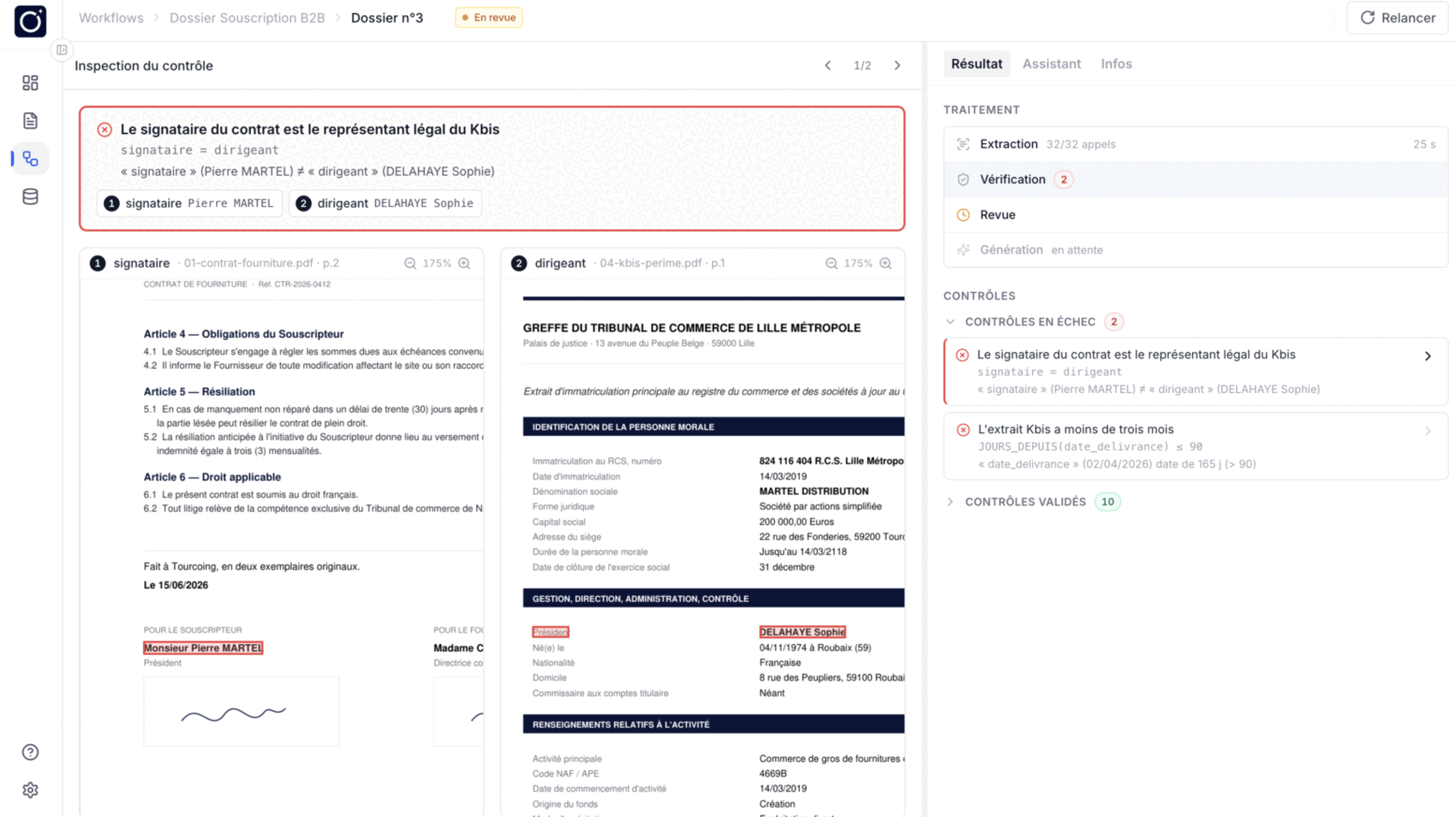Image resolution: width=1456 pixels, height=817 pixels.
Task: Switch to the Résultat tab
Action: click(976, 63)
